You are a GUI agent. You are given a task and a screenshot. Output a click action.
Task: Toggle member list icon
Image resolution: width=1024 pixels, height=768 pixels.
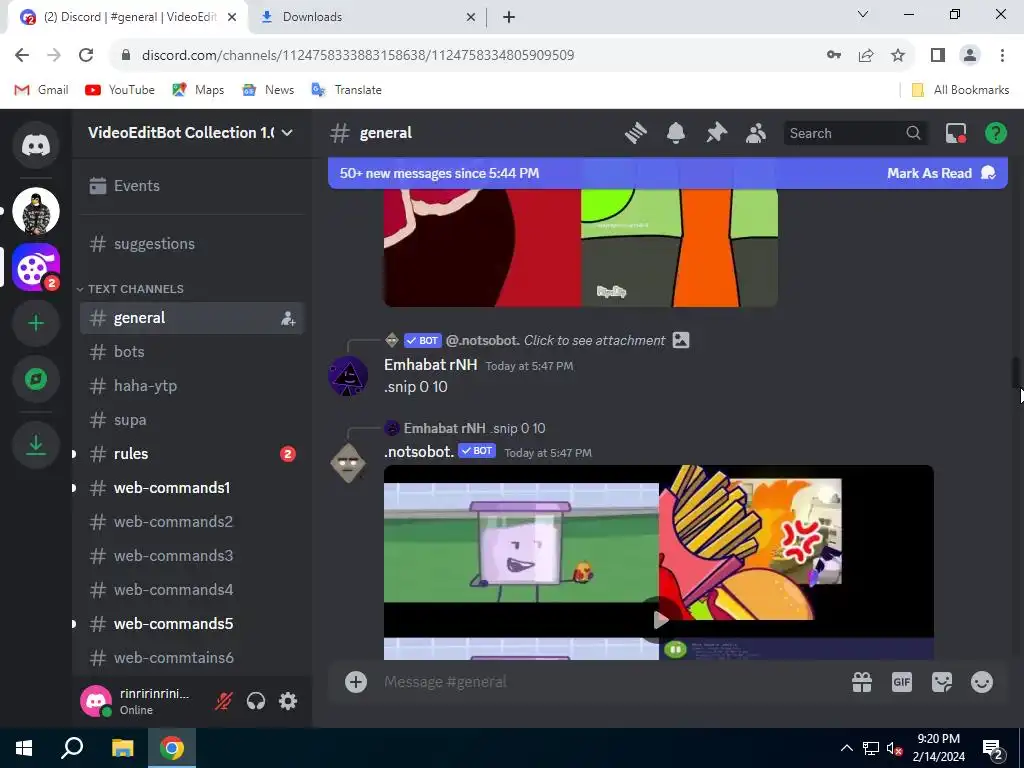pos(756,133)
